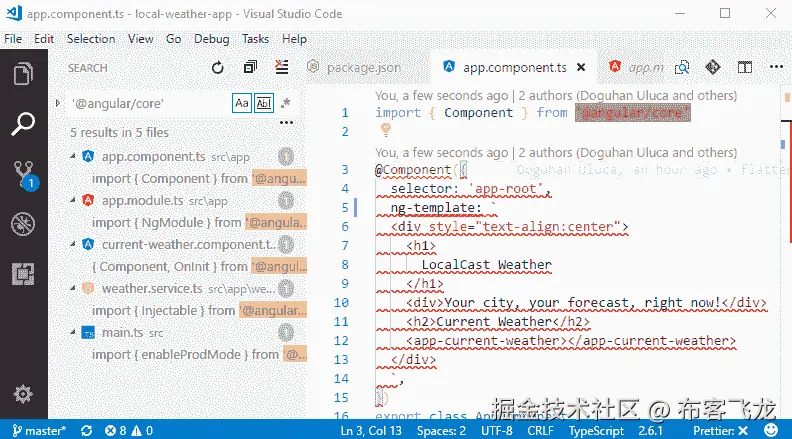This screenshot has height=439, width=792.
Task: Collapse the current-weather.component result group
Action: [73, 245]
